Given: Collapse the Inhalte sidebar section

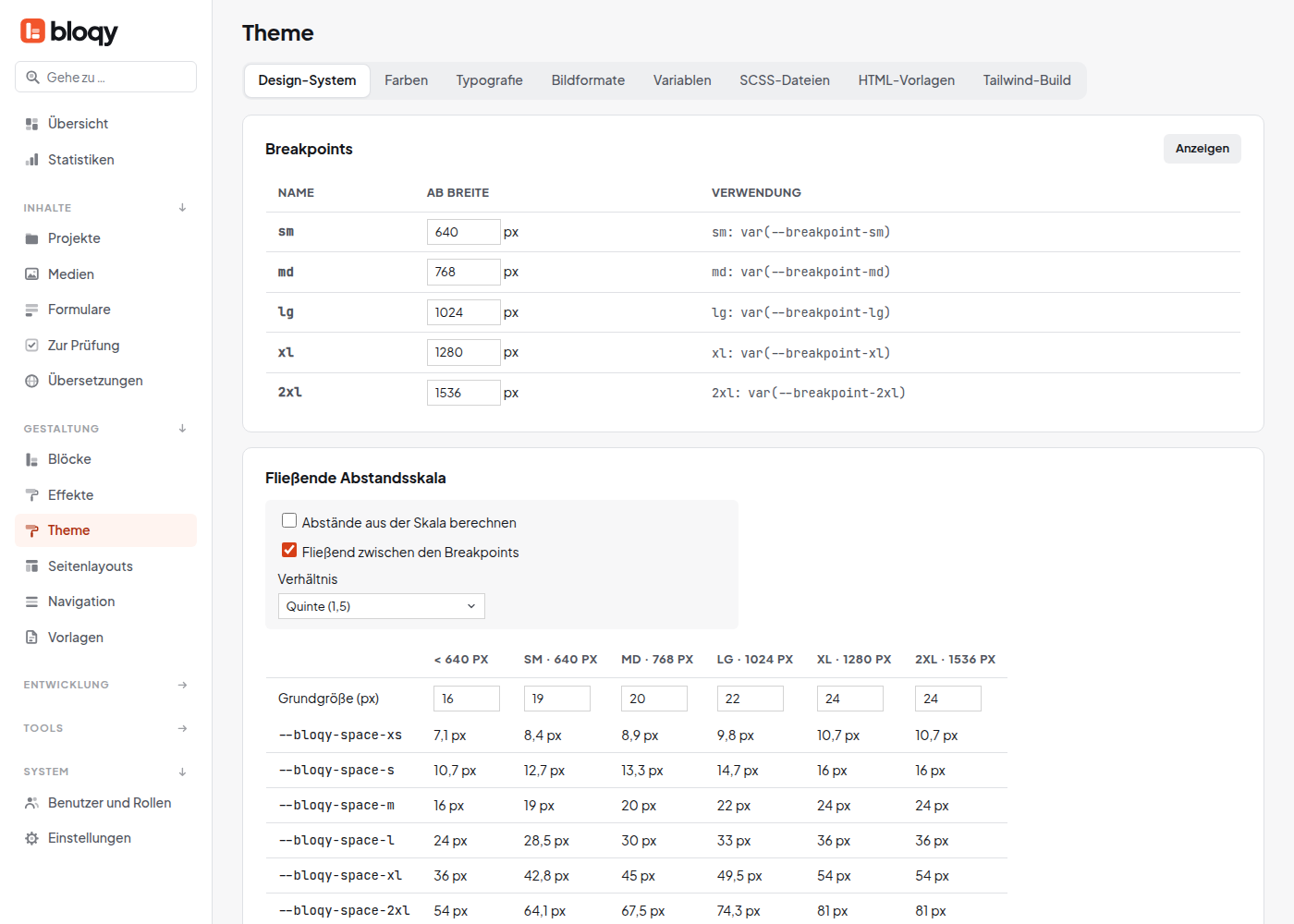Looking at the screenshot, I should coord(182,208).
